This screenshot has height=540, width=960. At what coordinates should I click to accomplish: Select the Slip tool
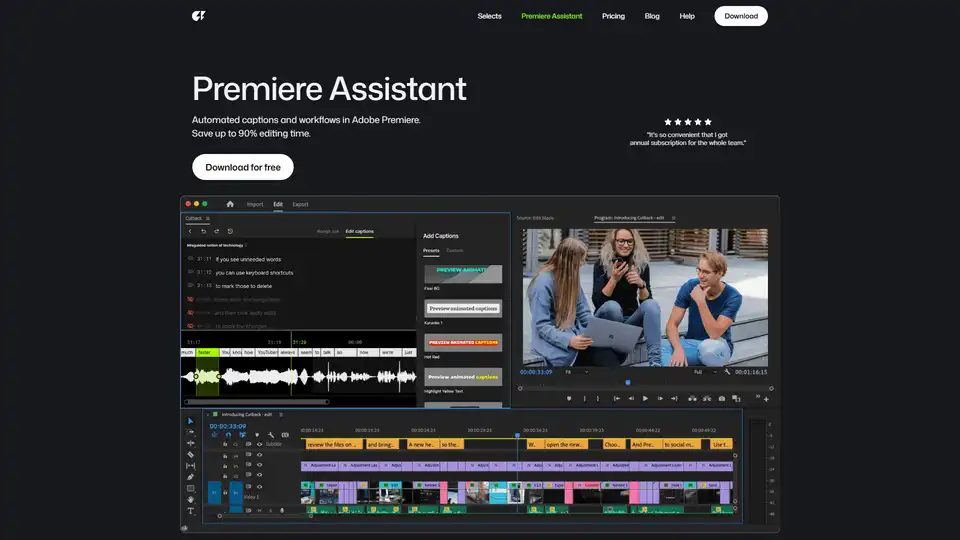tap(190, 466)
